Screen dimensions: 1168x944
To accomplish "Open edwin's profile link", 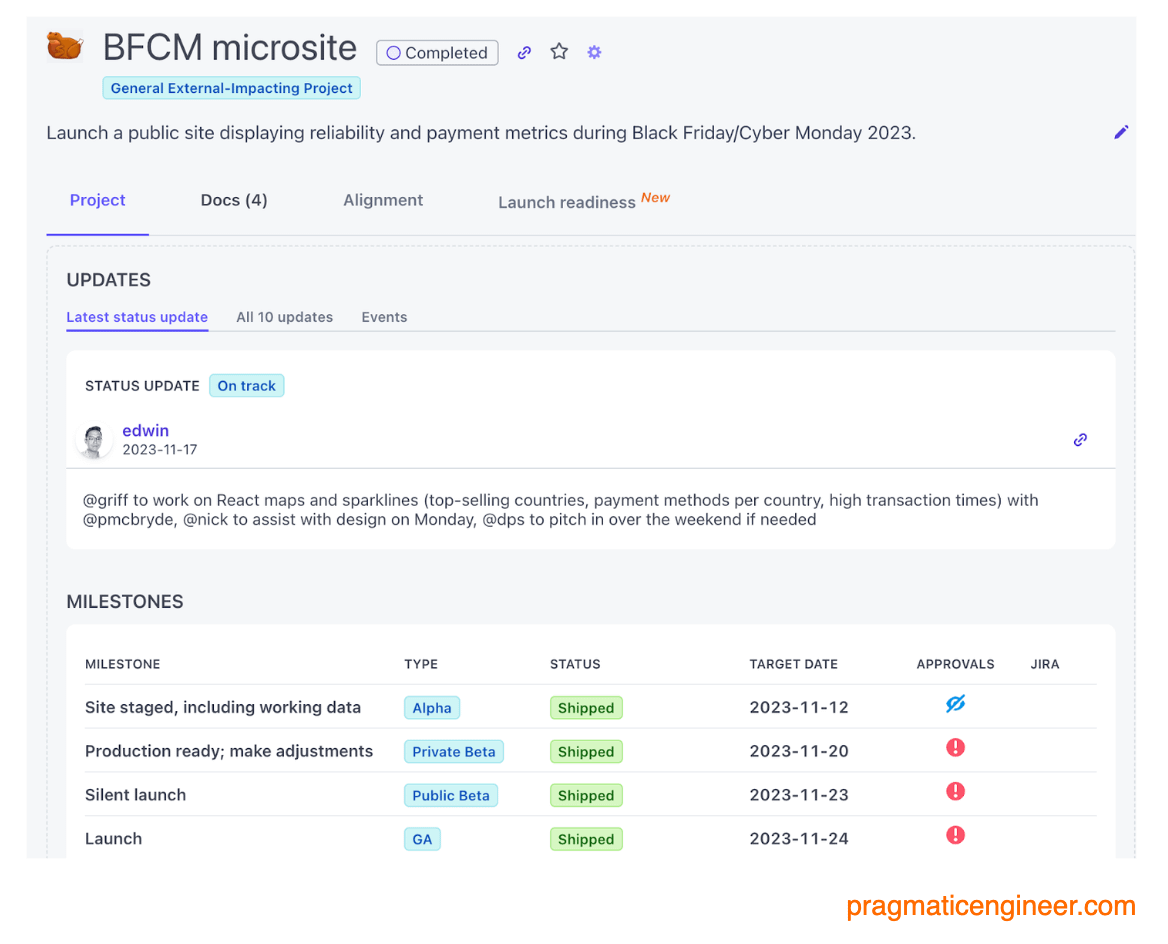I will pyautogui.click(x=145, y=431).
